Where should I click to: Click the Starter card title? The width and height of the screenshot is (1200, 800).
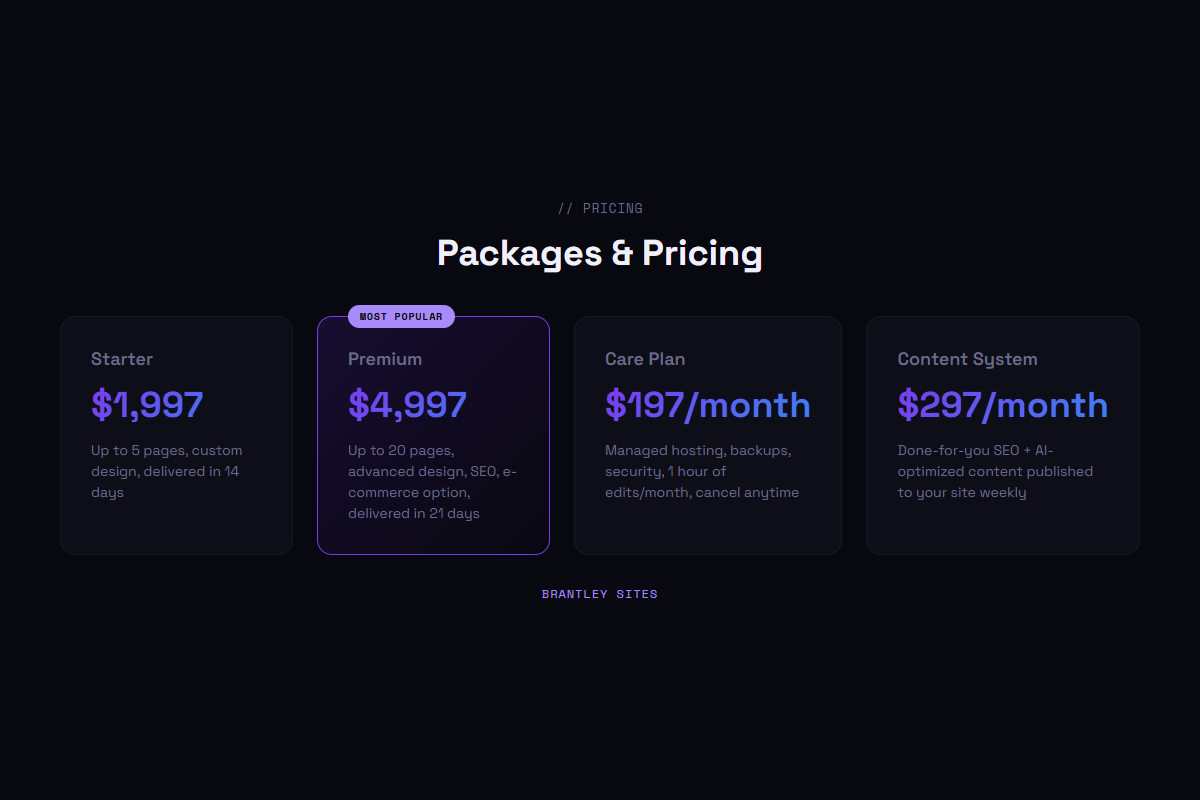point(122,358)
